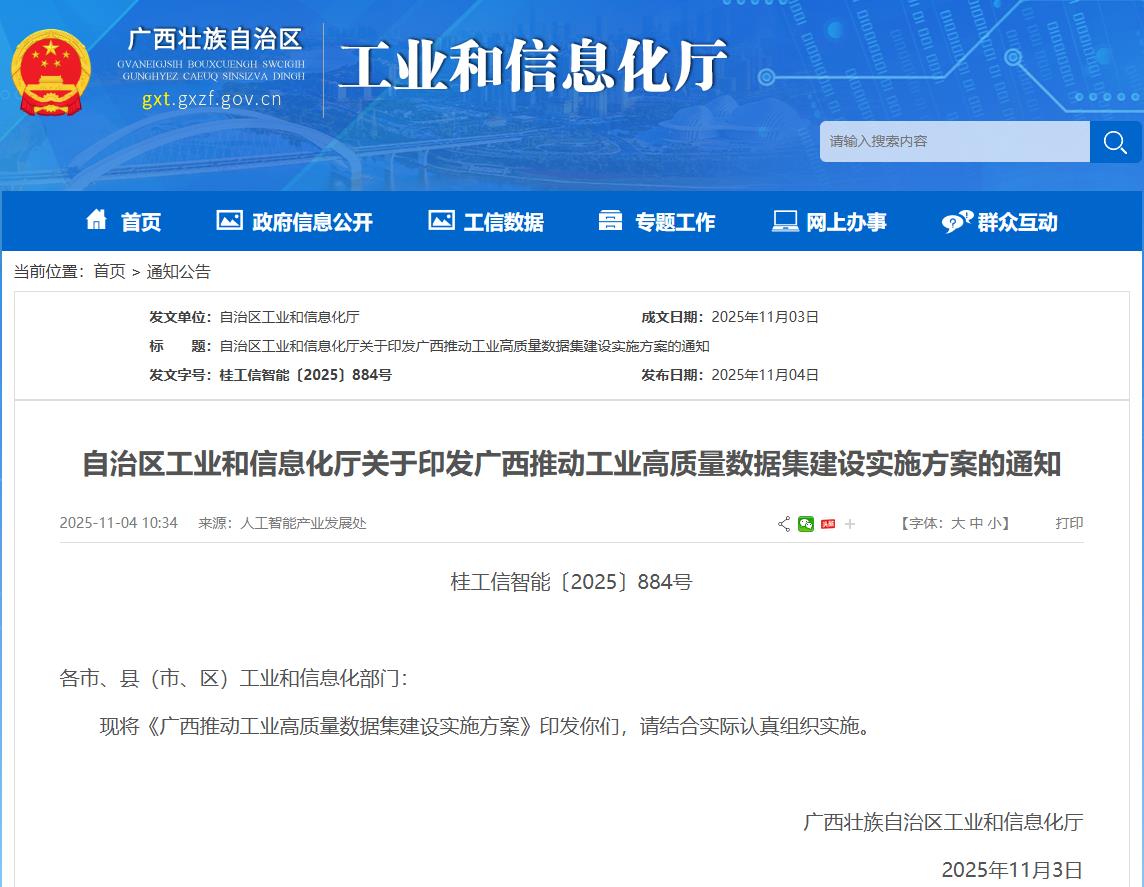Share article via WeChat icon
This screenshot has width=1144, height=887.
pyautogui.click(x=806, y=524)
